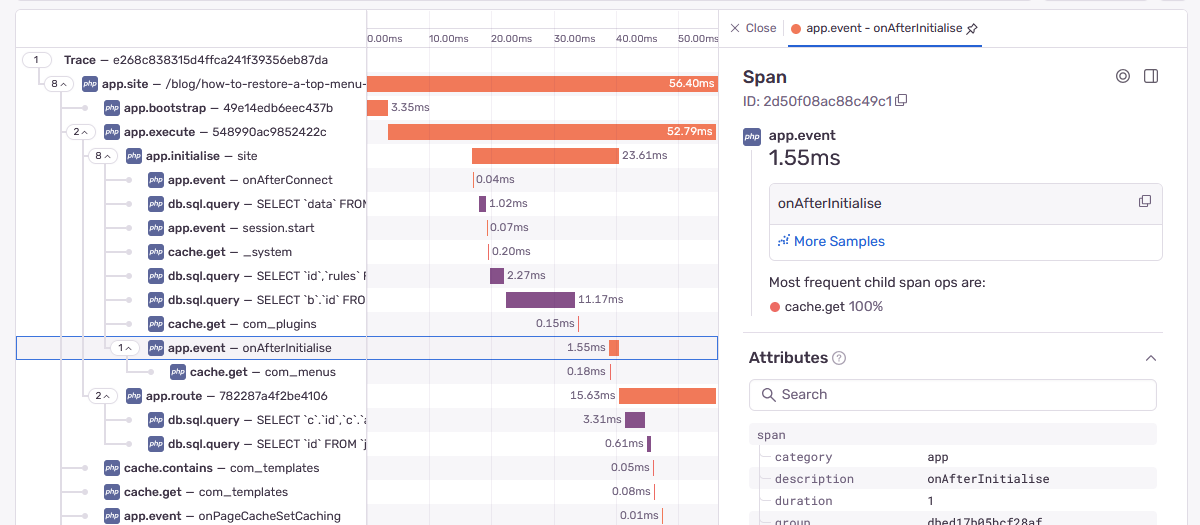The image size is (1200, 525).
Task: Click the 'description' attribute row
Action: (953, 479)
